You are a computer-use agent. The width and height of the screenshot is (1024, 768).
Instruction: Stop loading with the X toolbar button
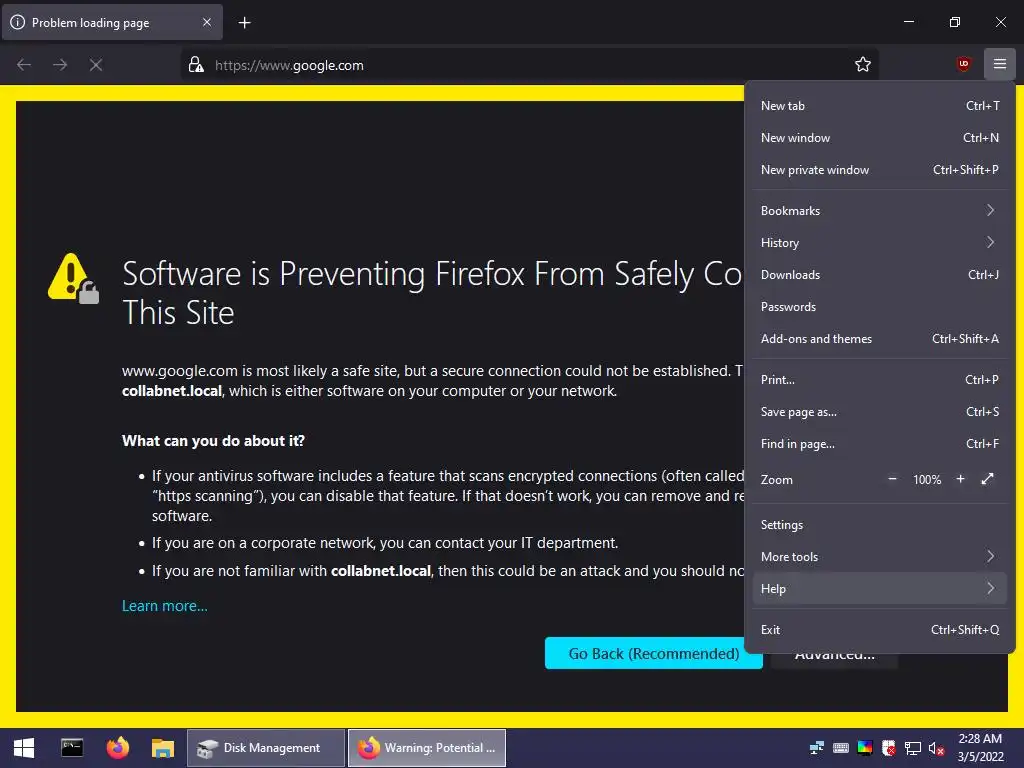pyautogui.click(x=96, y=65)
